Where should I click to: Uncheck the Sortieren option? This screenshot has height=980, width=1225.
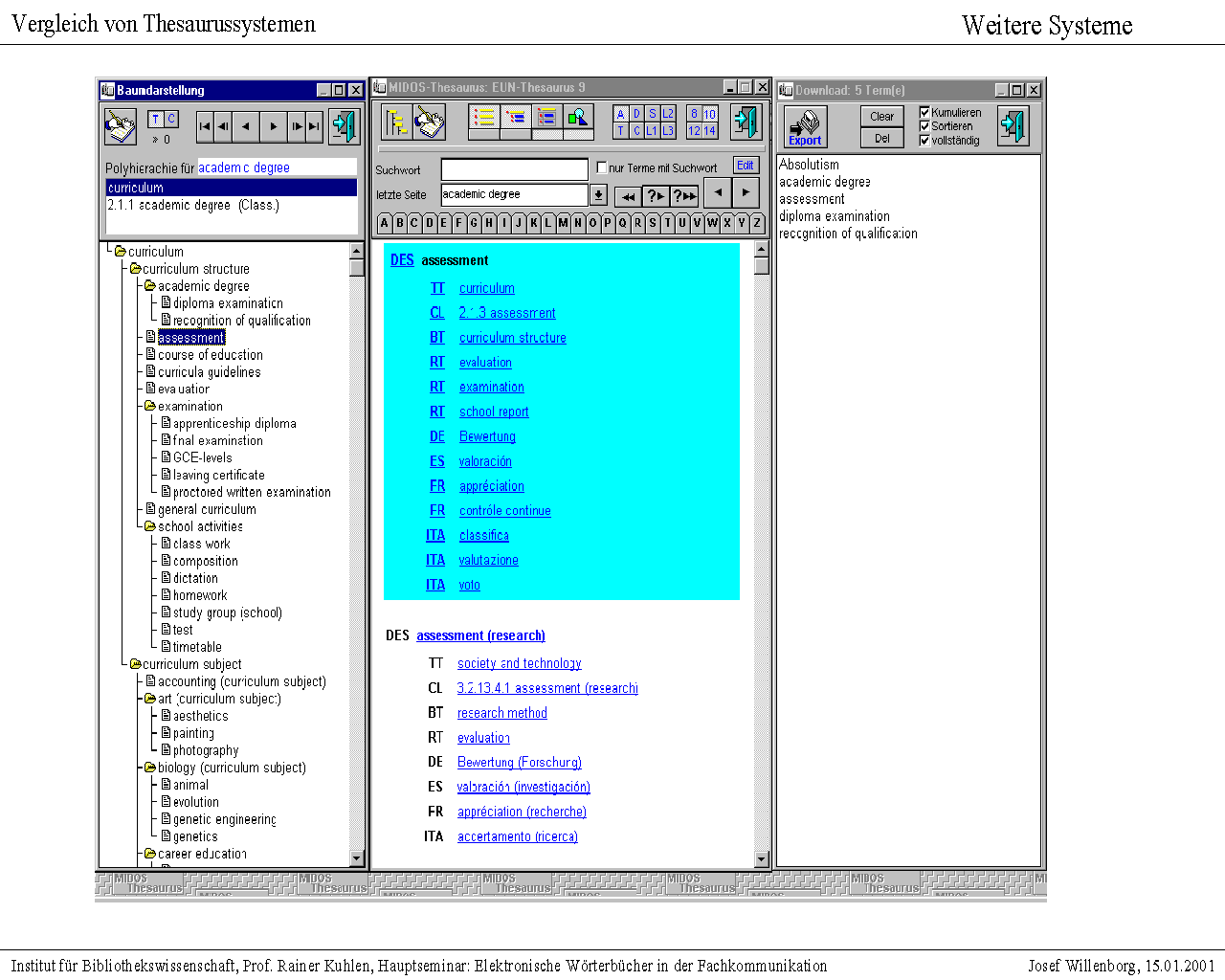[924, 125]
